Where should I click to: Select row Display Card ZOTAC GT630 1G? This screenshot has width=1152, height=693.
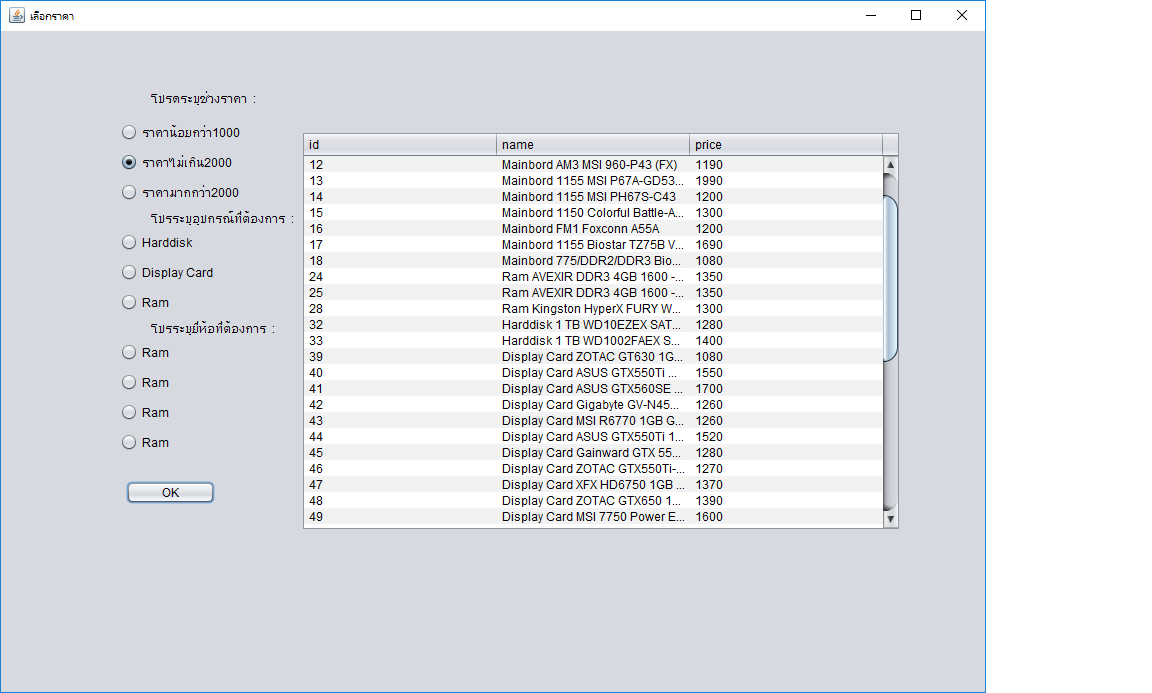point(593,357)
